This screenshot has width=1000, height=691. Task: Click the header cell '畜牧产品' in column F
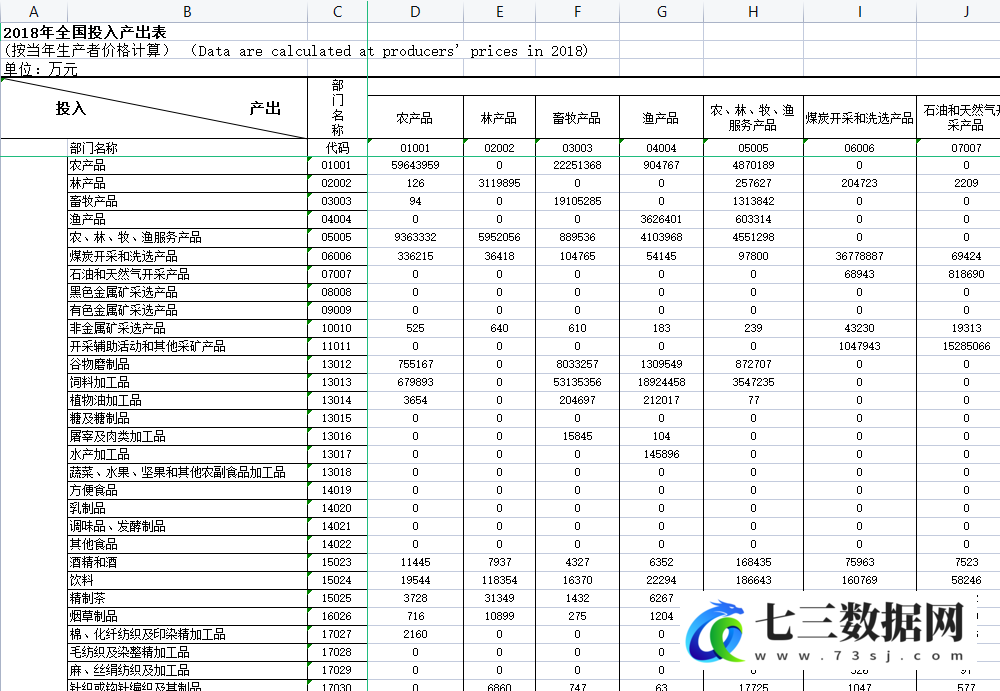pos(577,117)
